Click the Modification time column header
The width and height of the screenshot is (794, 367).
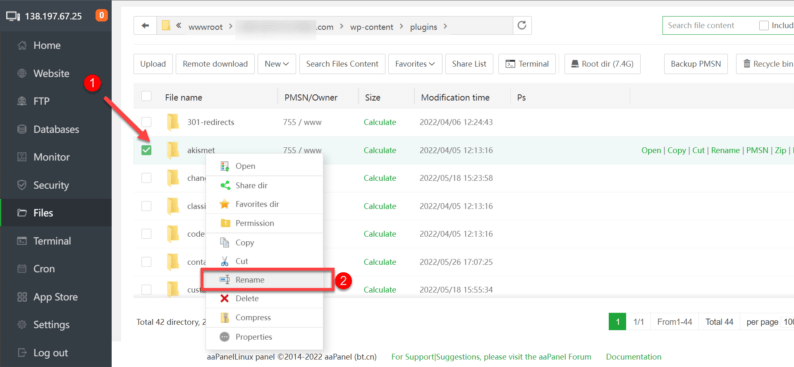(x=455, y=97)
